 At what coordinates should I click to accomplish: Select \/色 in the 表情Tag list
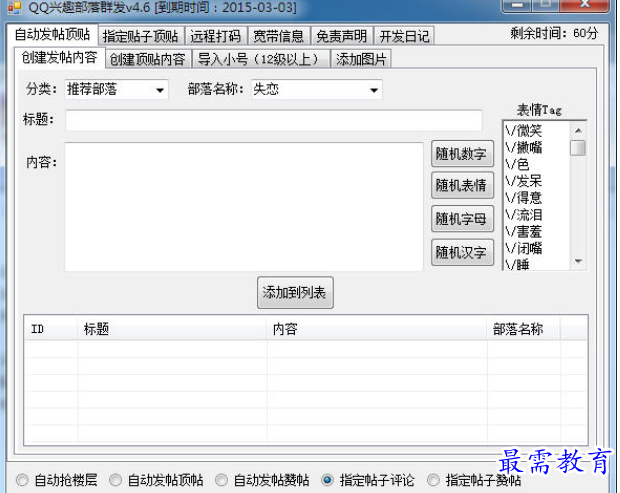(x=517, y=164)
